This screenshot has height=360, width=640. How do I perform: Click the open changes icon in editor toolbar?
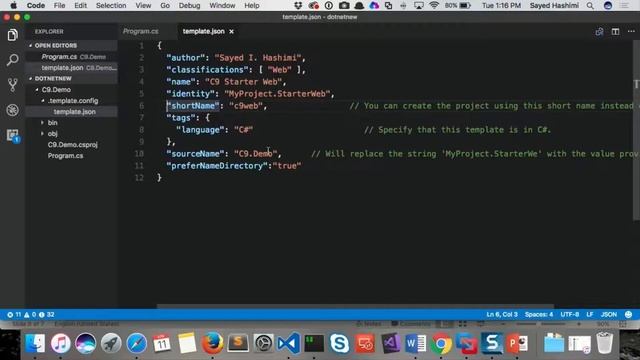click(x=599, y=31)
